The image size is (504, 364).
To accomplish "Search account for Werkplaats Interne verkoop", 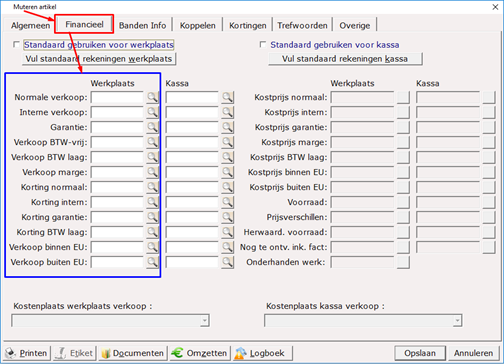I will (x=152, y=112).
